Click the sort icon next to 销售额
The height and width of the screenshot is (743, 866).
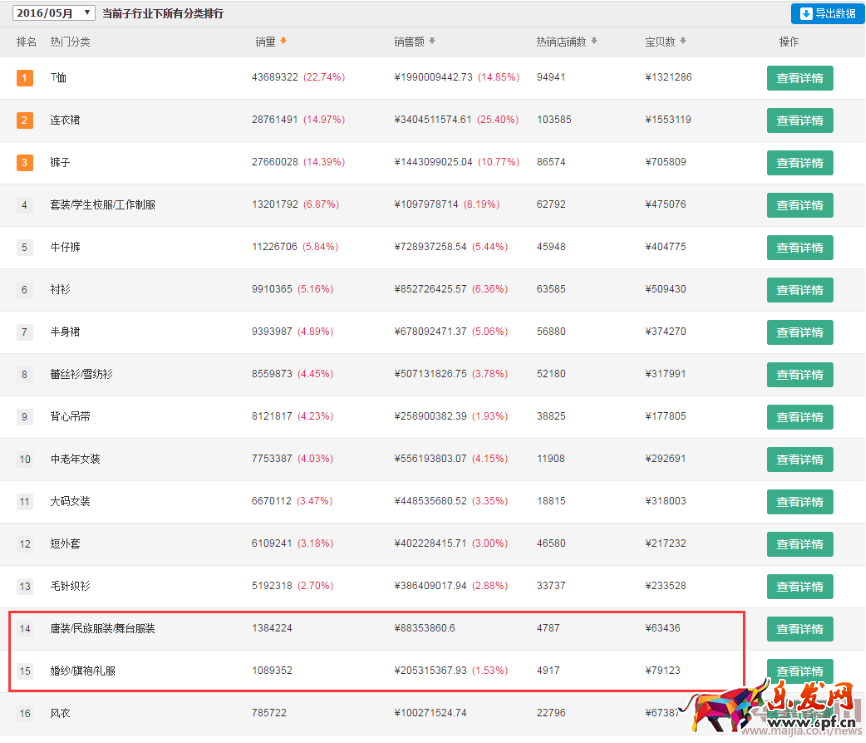432,42
